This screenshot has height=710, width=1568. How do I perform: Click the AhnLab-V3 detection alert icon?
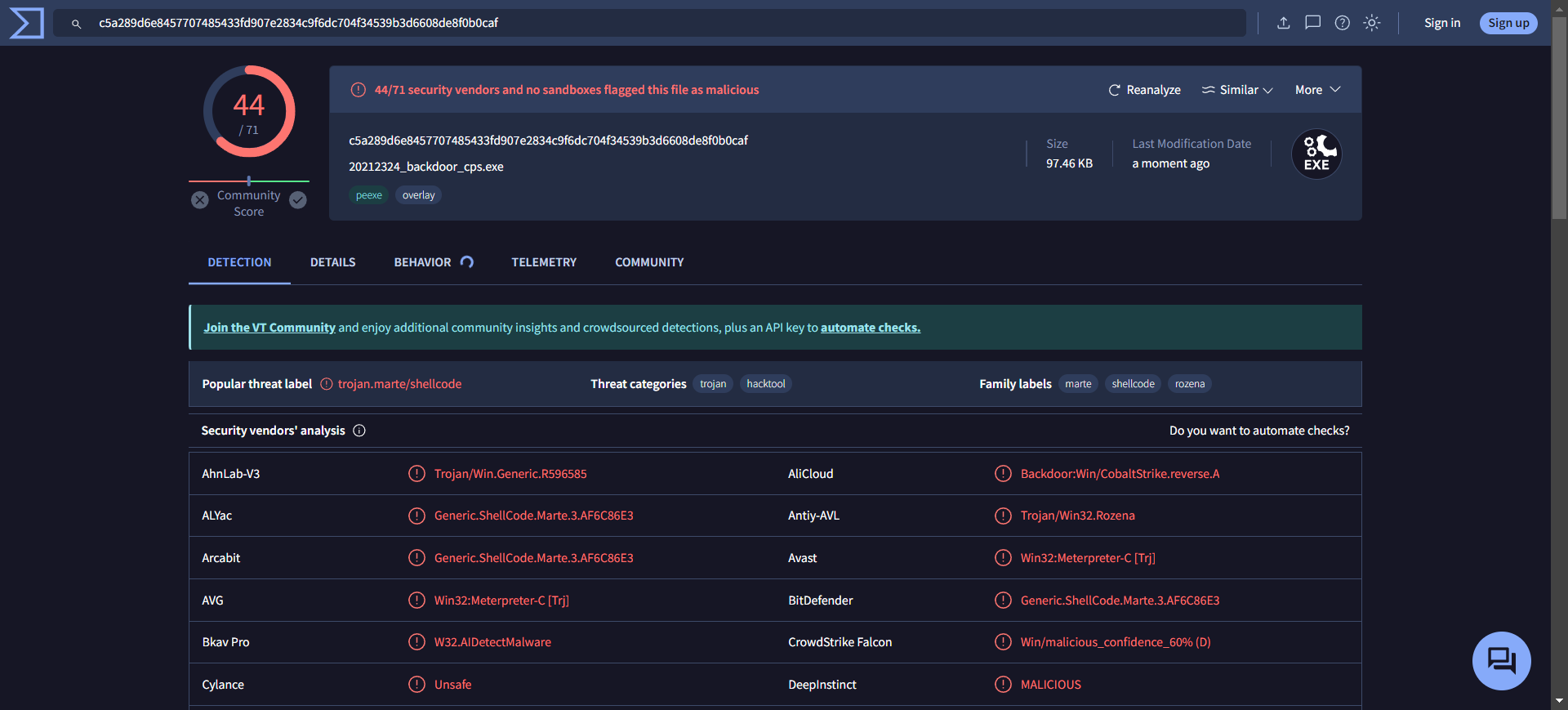point(417,474)
